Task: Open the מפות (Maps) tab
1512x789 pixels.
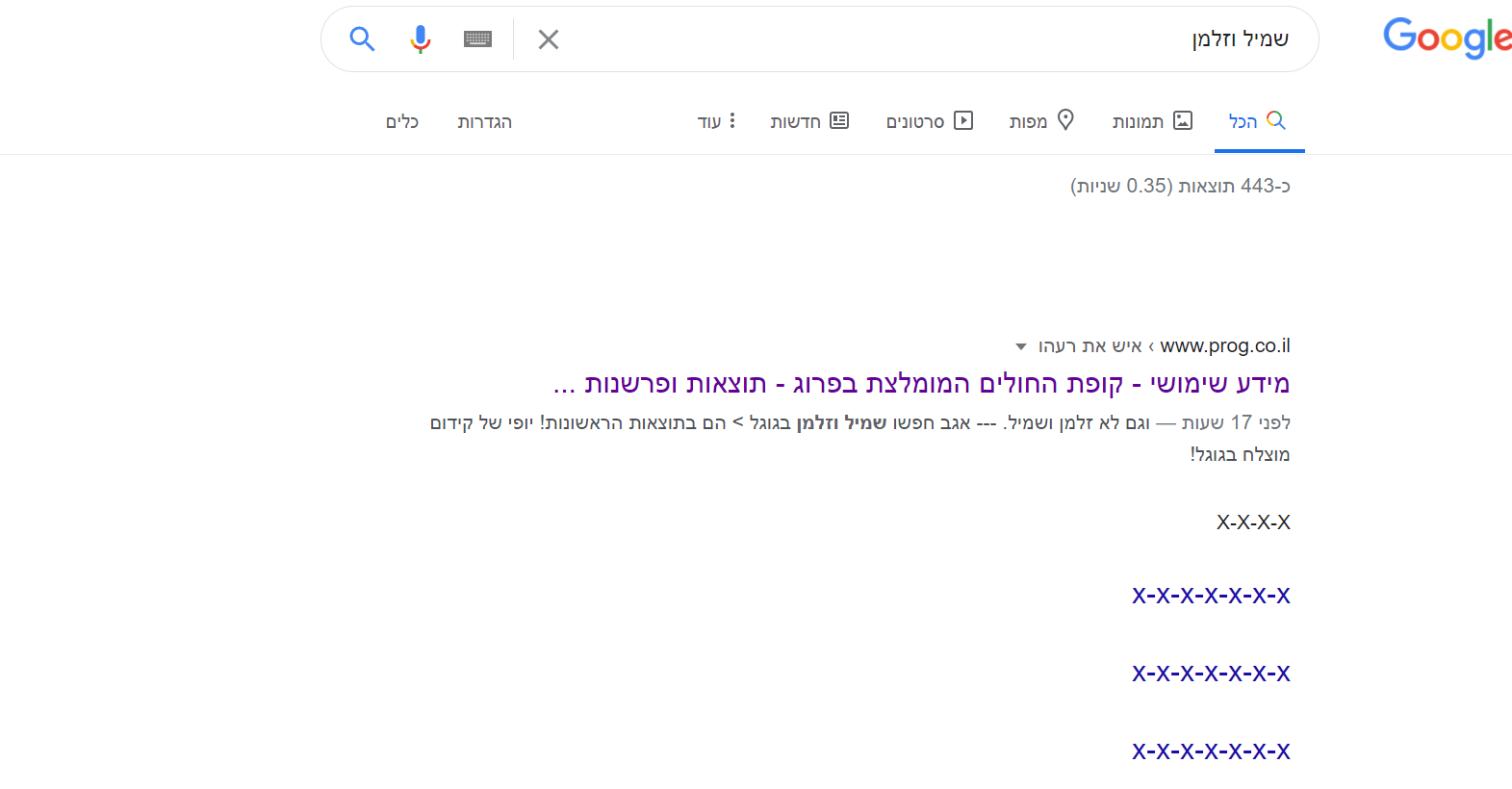Action: (1041, 121)
